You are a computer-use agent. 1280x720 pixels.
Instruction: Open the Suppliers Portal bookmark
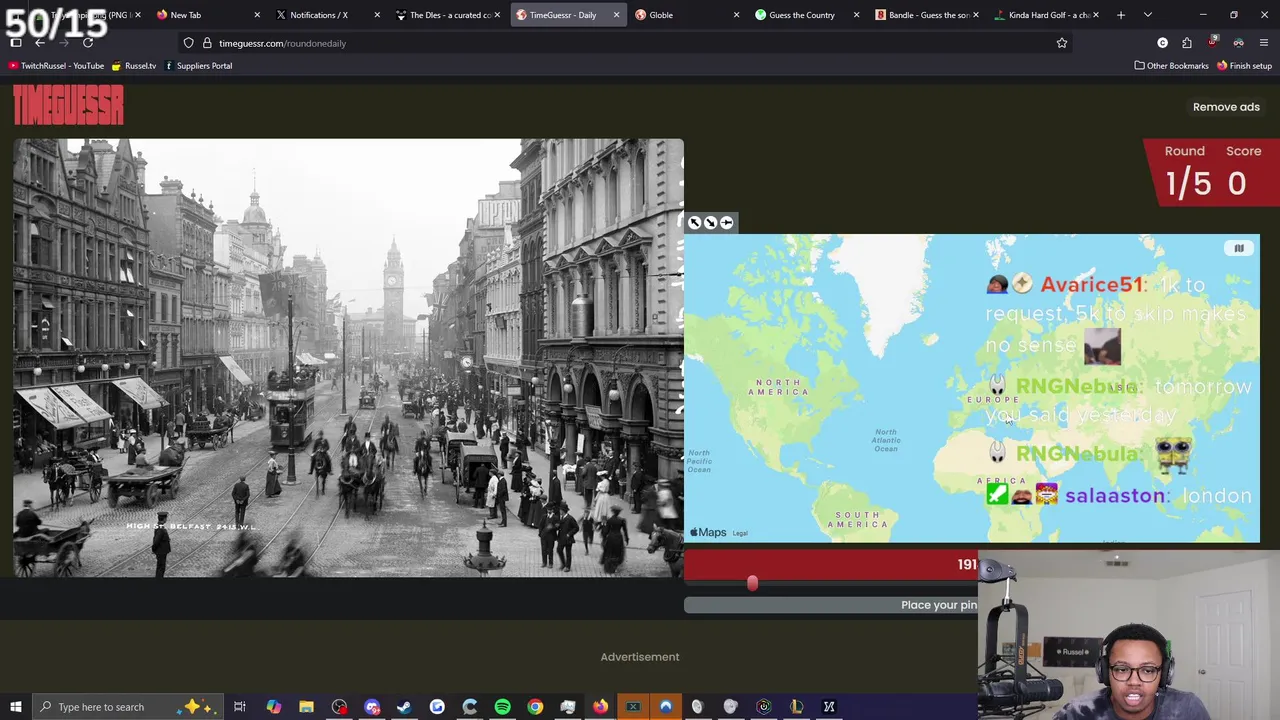point(198,66)
